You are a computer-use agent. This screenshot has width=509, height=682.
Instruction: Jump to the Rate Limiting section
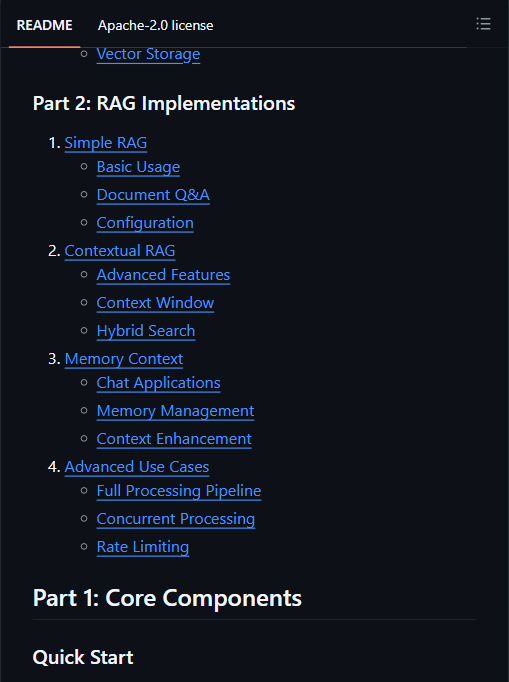coord(143,547)
